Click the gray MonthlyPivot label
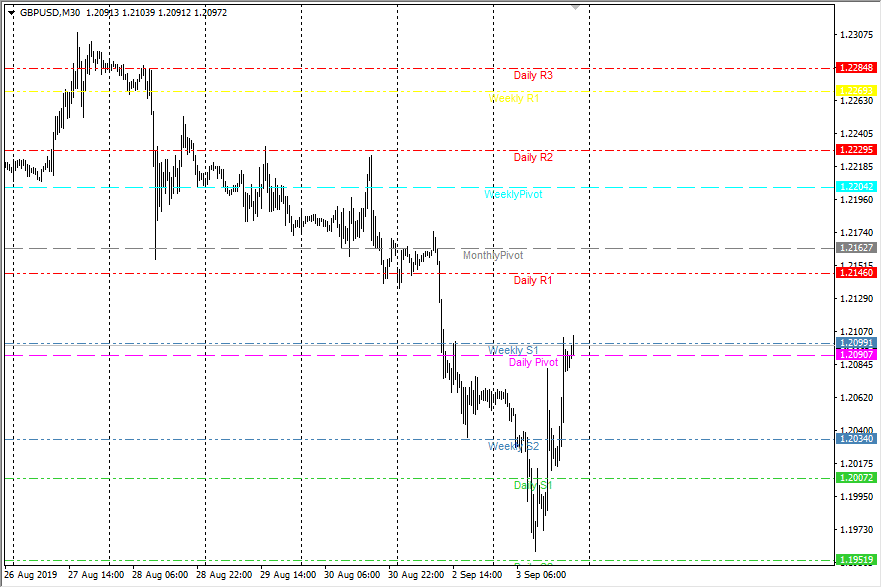The image size is (882, 588). coord(493,256)
